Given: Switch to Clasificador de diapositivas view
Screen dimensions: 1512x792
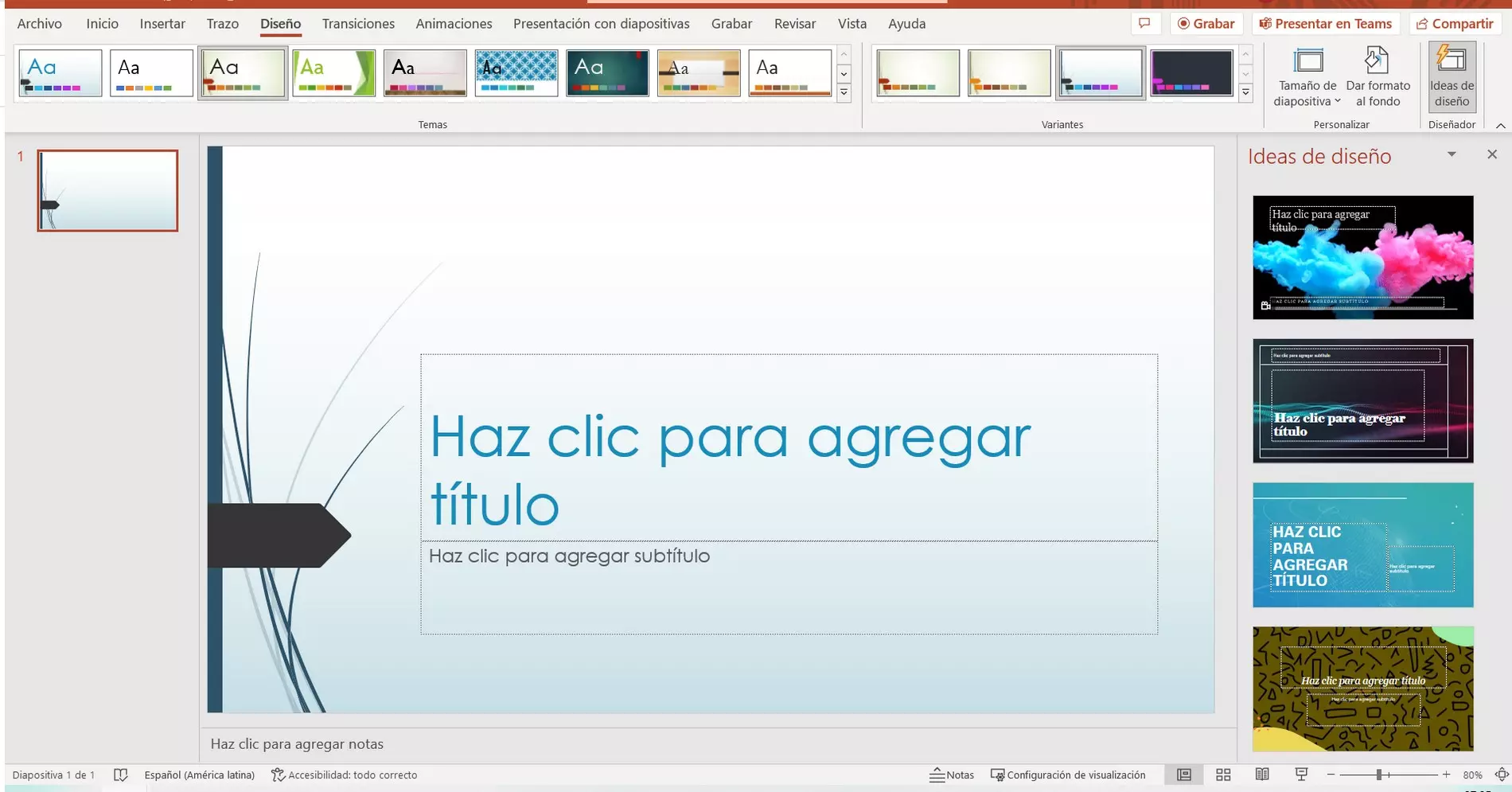Looking at the screenshot, I should click(x=1223, y=774).
